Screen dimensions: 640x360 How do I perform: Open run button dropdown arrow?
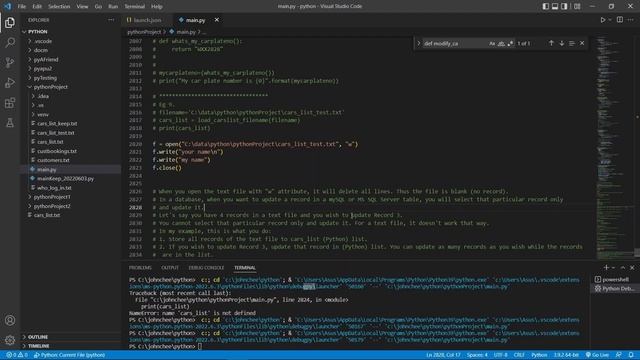(610, 20)
